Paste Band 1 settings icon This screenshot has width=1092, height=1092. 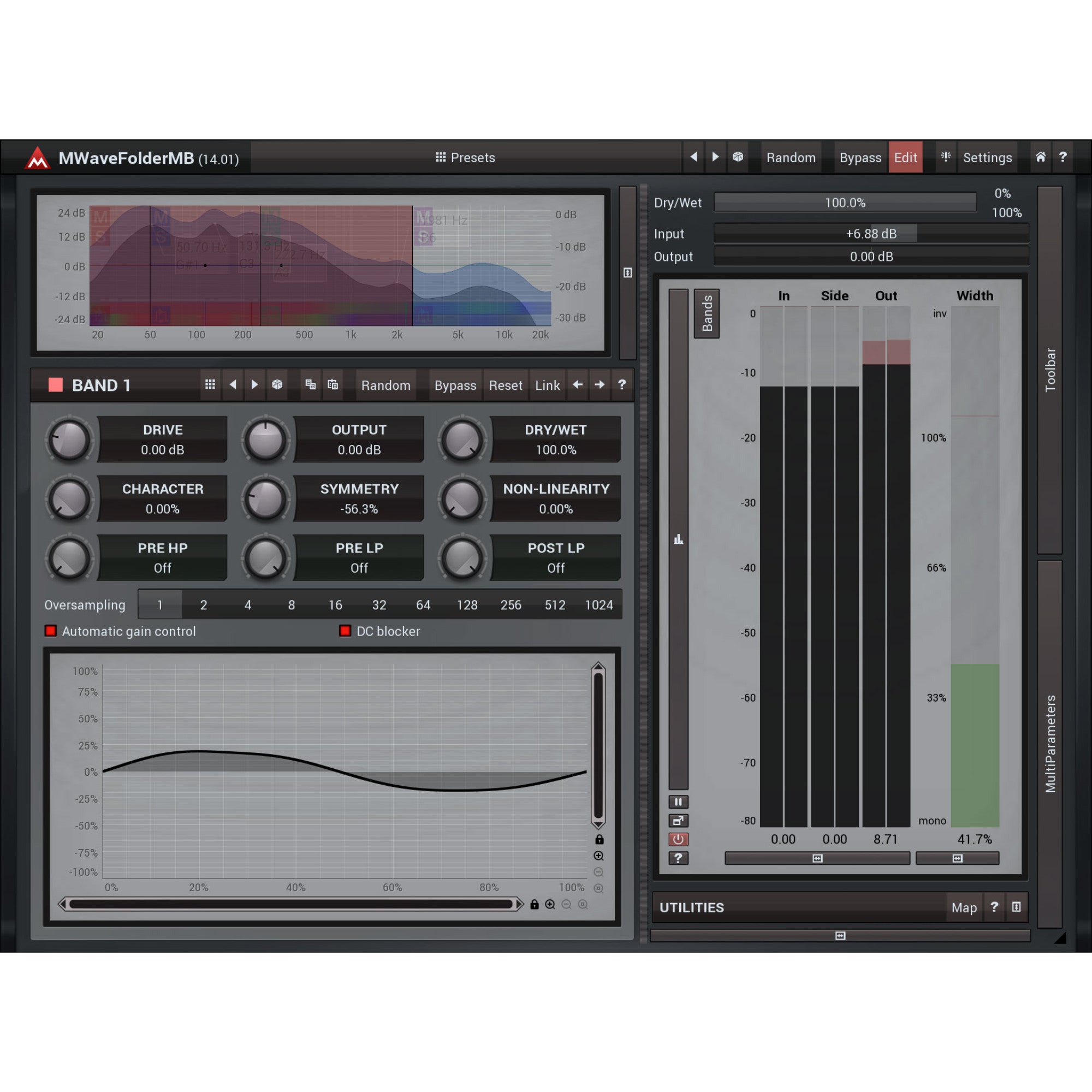click(333, 385)
